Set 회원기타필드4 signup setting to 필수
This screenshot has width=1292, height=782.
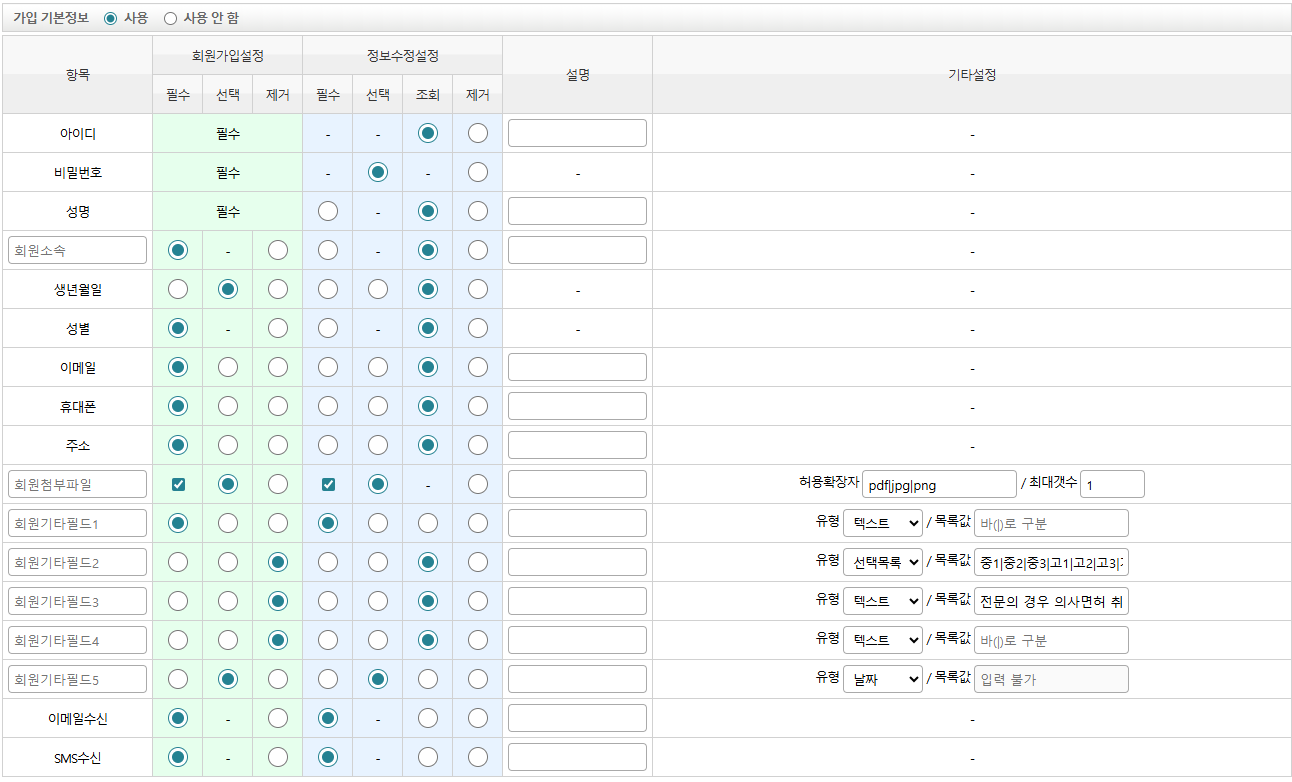coord(178,640)
